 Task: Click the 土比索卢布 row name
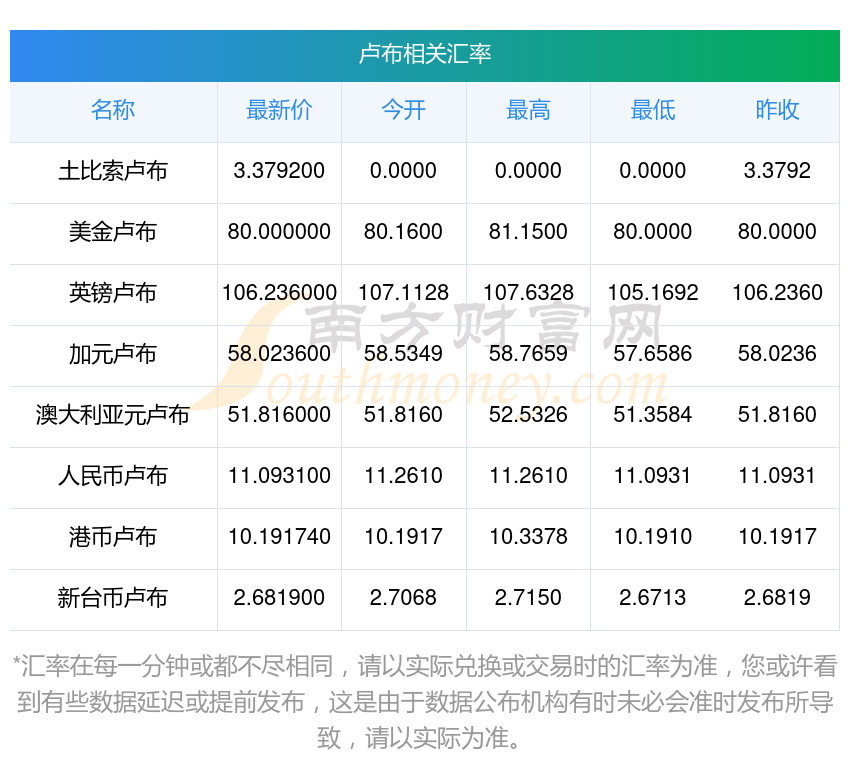(113, 171)
